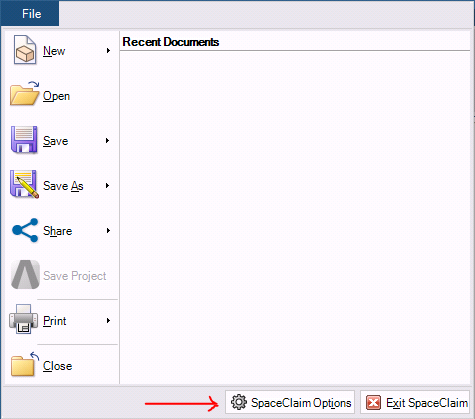Expand the Share submenu arrow
The height and width of the screenshot is (419, 475).
108,231
